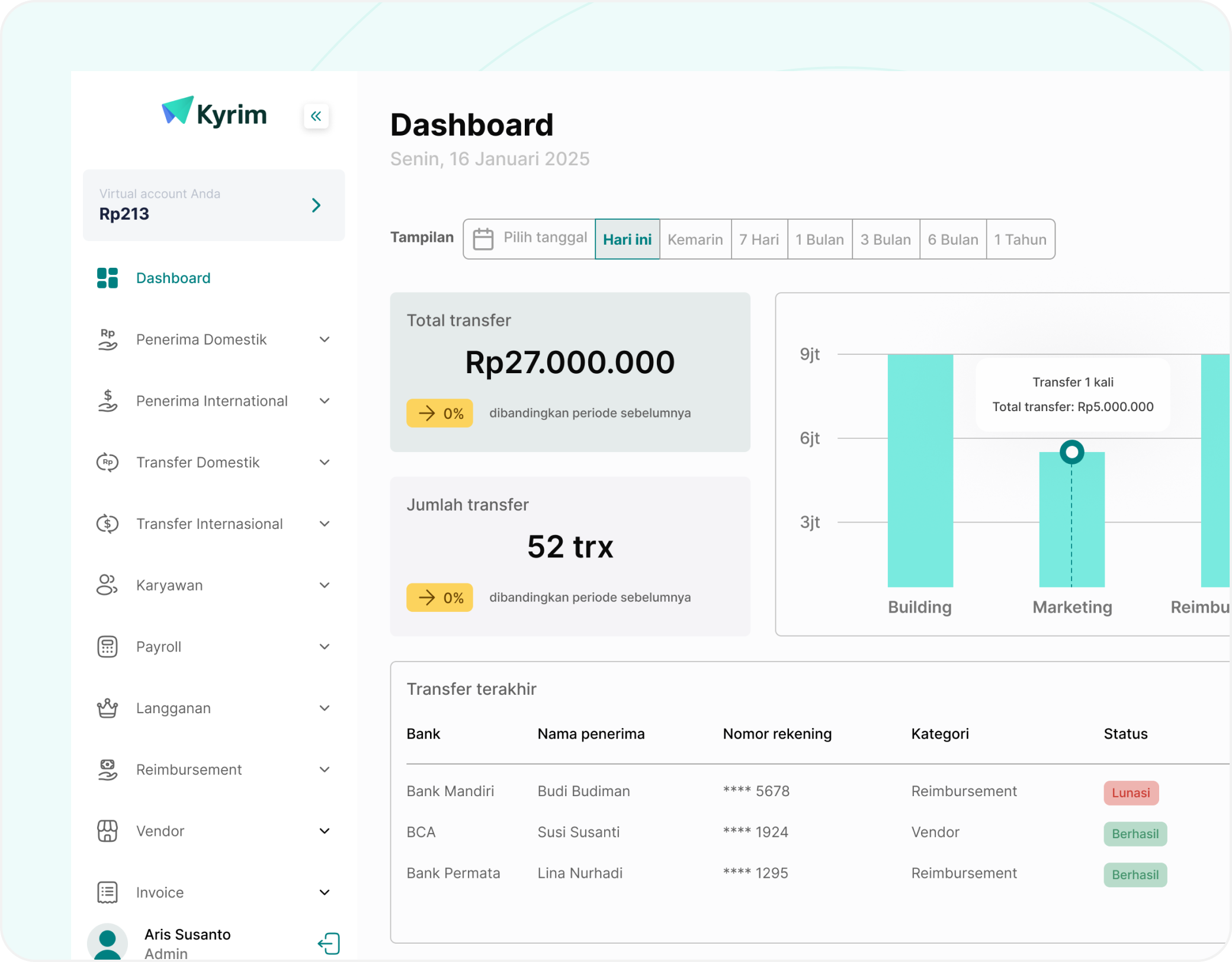Click the Lunasi status badge
Image resolution: width=1232 pixels, height=962 pixels.
(x=1130, y=793)
